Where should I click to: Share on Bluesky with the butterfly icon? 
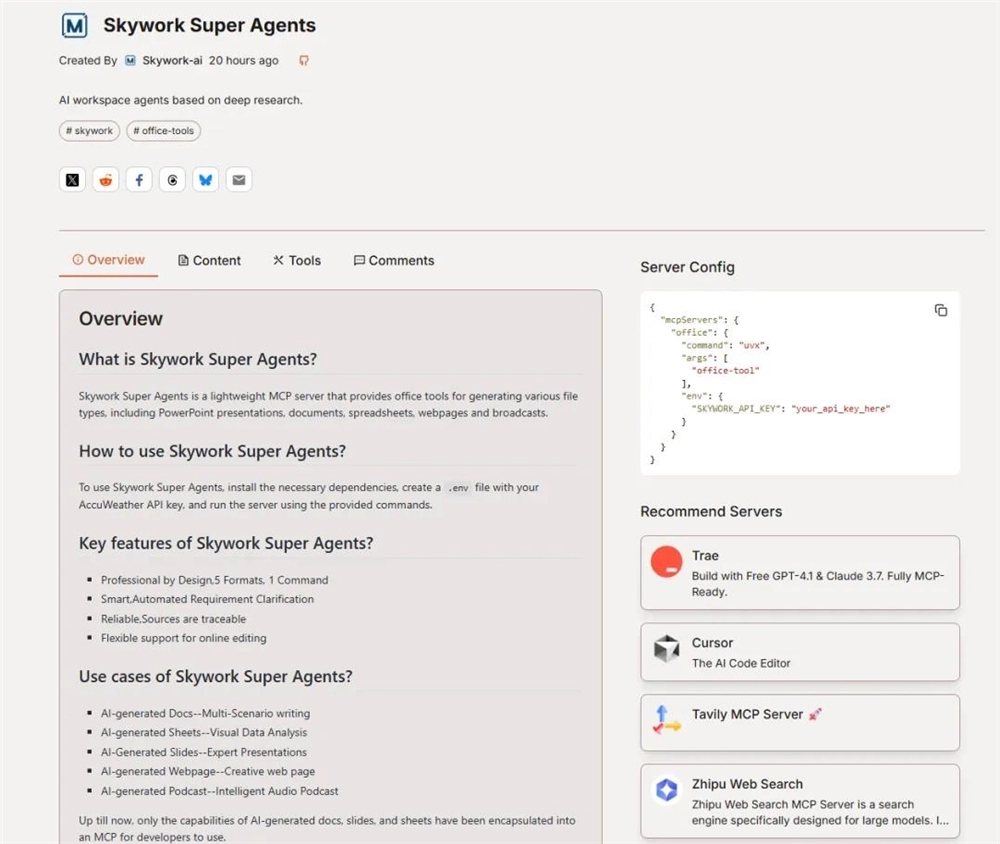(205, 180)
